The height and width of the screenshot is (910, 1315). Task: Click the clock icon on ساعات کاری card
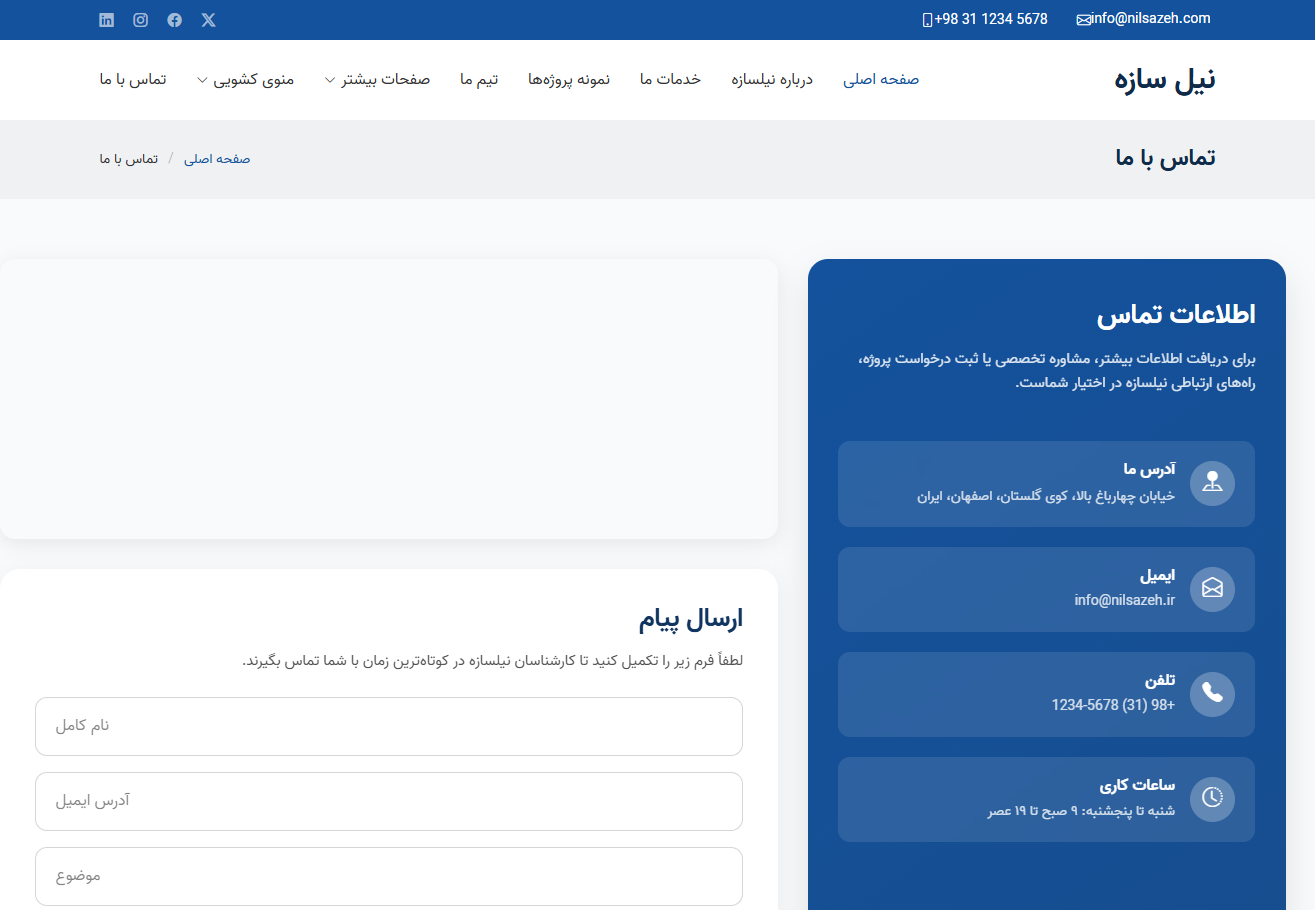click(1212, 799)
